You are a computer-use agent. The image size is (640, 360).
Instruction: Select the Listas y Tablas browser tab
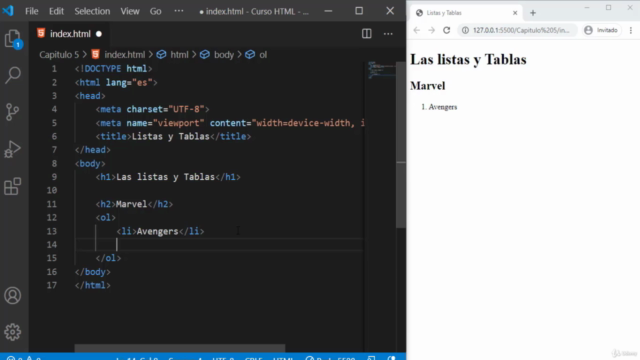pyautogui.click(x=466, y=13)
